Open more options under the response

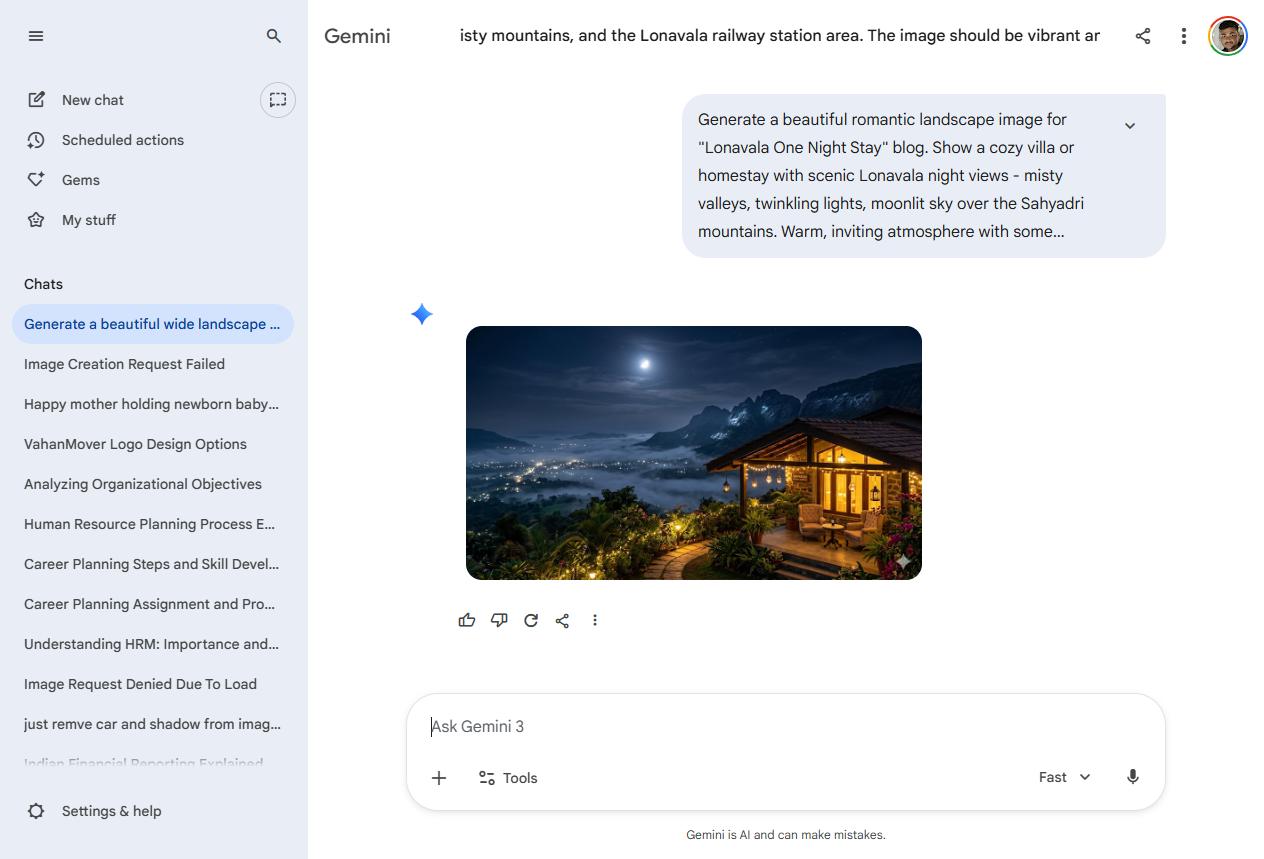click(x=595, y=620)
